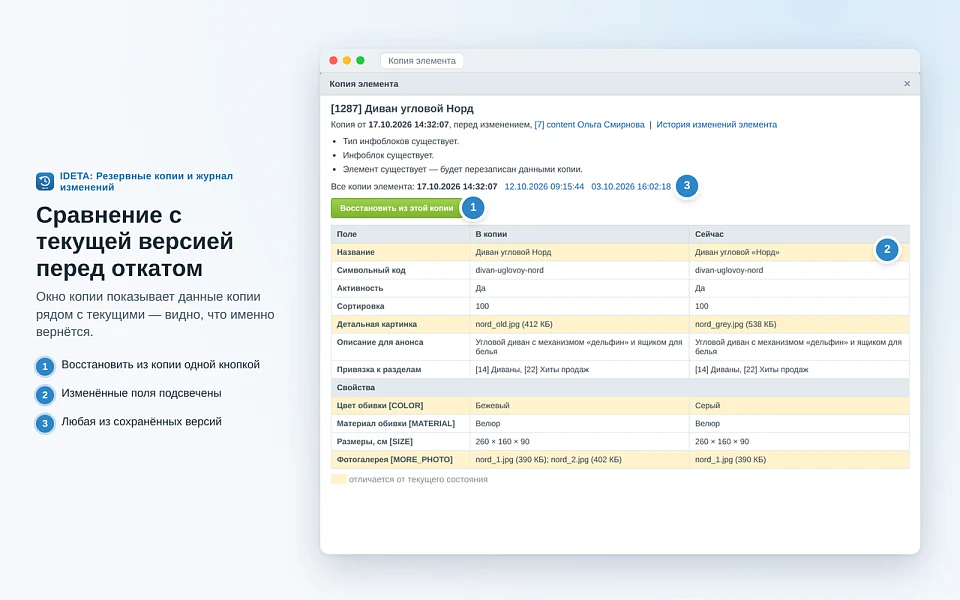
Task: Click the Привязка к разделам field label
Action: pyautogui.click(x=378, y=369)
